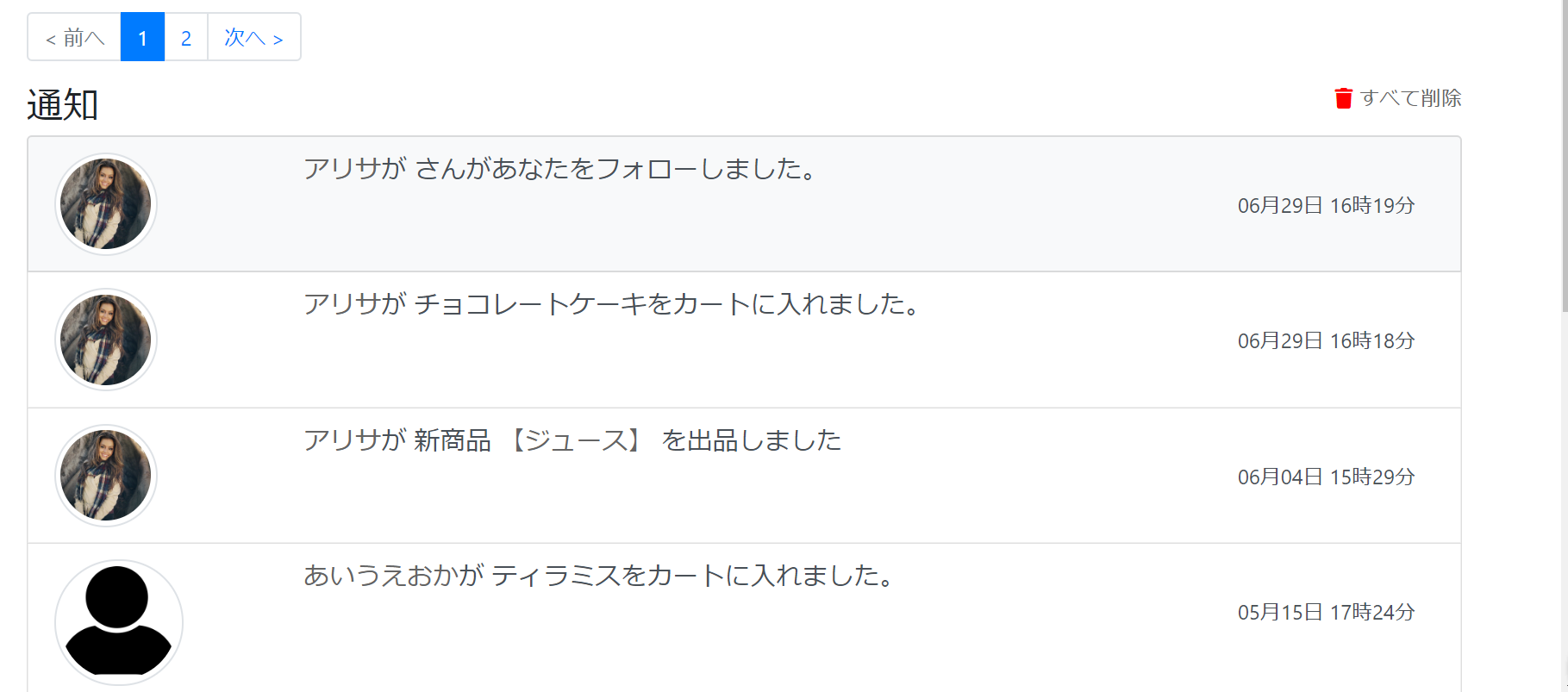The height and width of the screenshot is (692, 1568).
Task: Click アリサ's avatar on the chocolate cake notification
Action: 105,340
